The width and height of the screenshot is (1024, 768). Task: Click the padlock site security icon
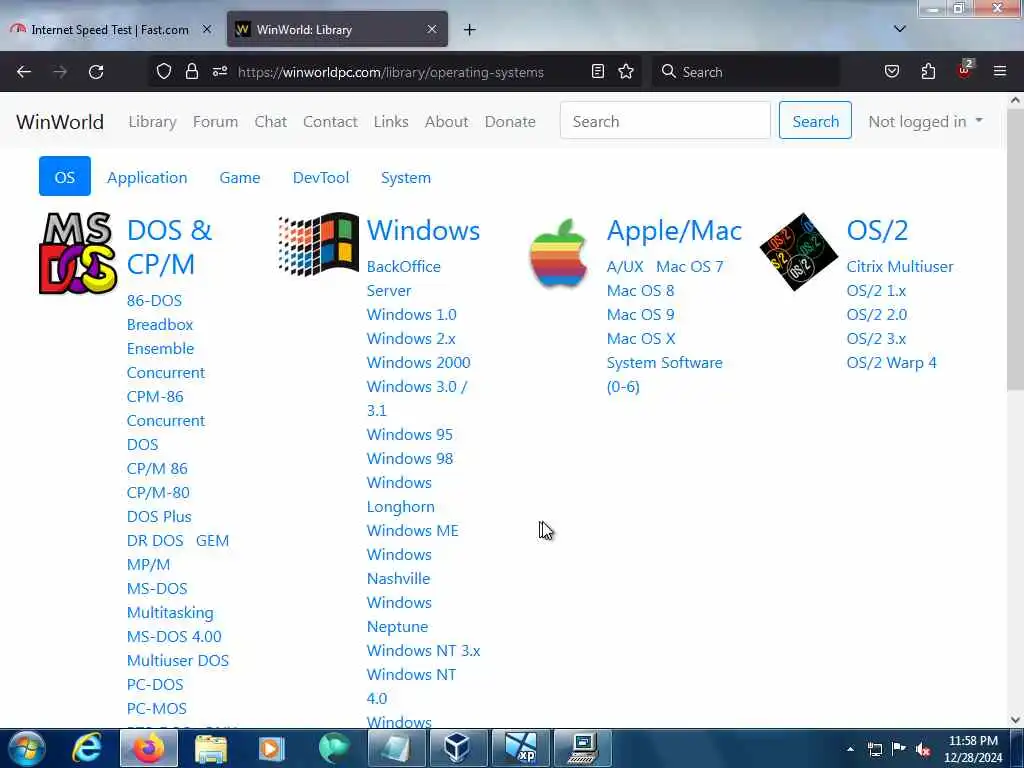pyautogui.click(x=191, y=72)
